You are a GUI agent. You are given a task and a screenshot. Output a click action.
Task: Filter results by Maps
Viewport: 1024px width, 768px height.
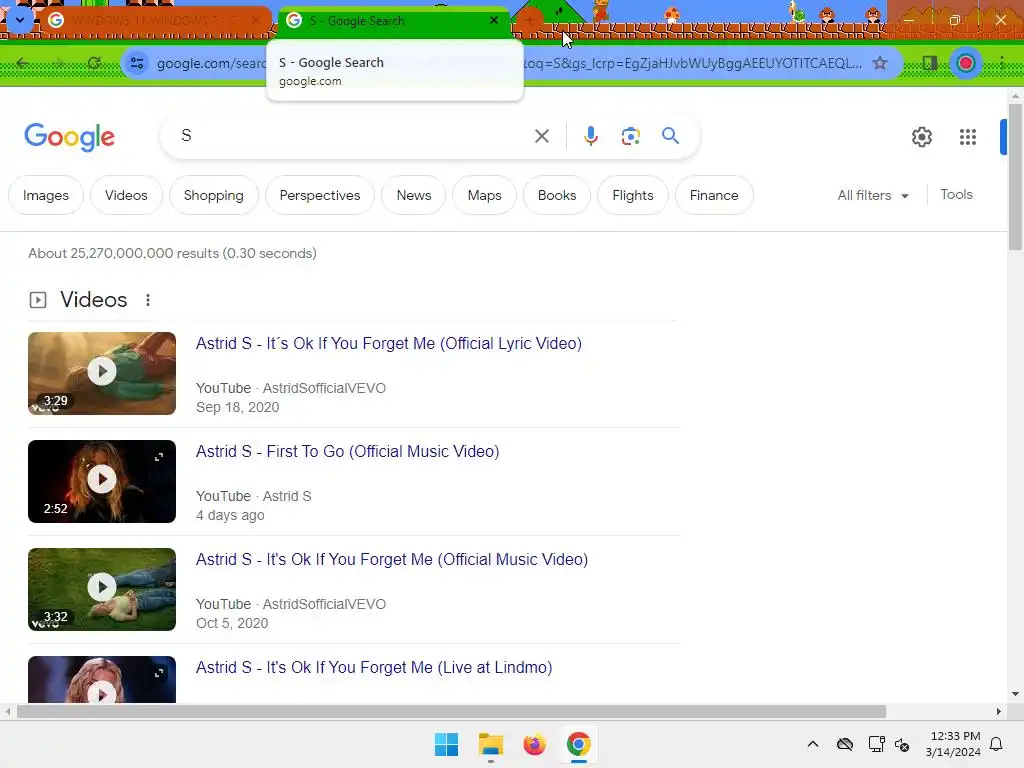485,195
